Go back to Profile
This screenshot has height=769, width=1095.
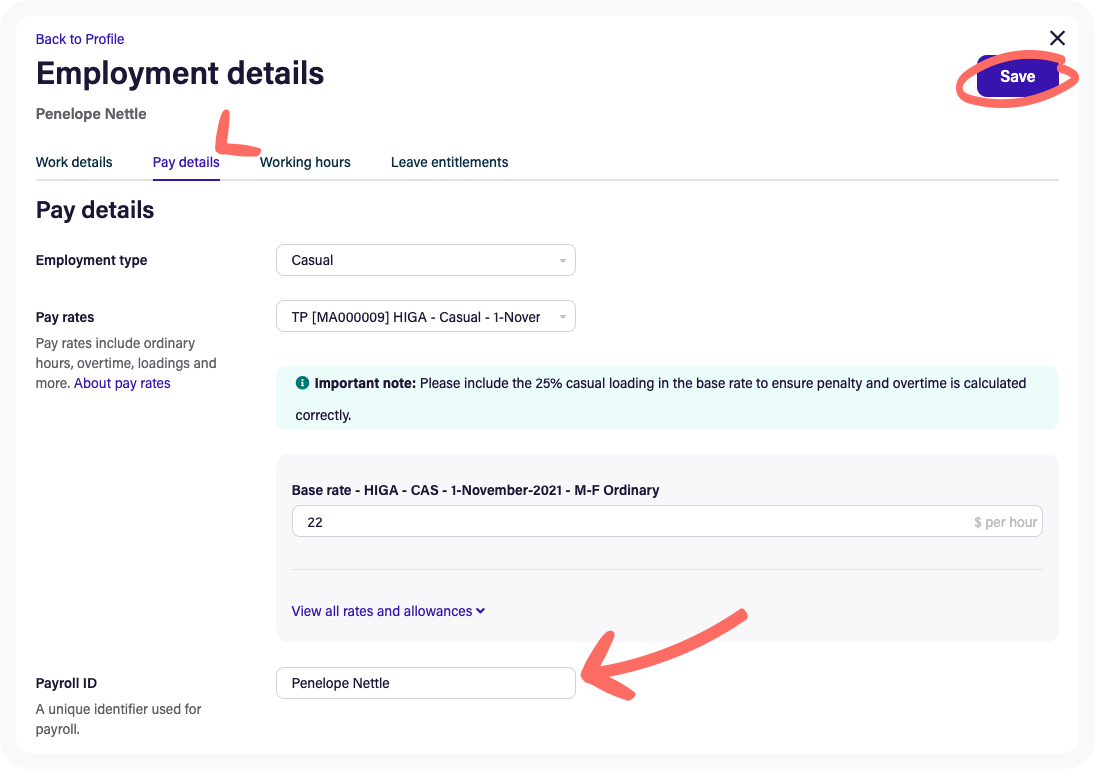(x=80, y=39)
